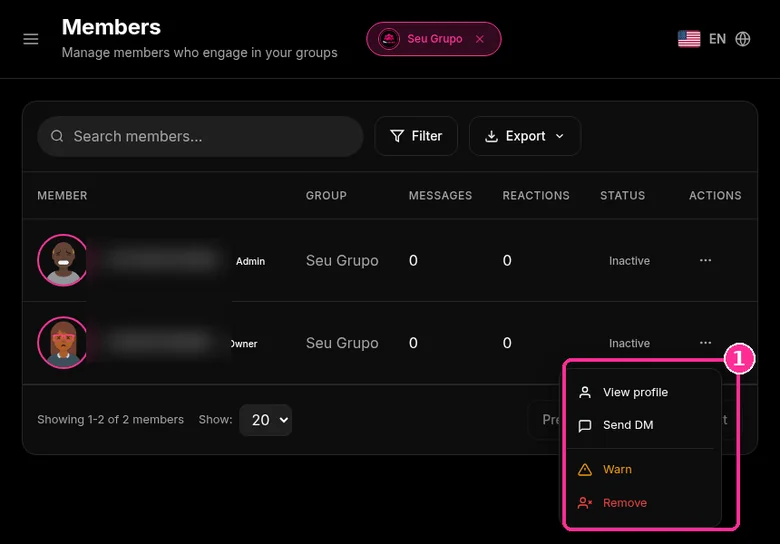Click the Admin member's avatar

point(63,260)
